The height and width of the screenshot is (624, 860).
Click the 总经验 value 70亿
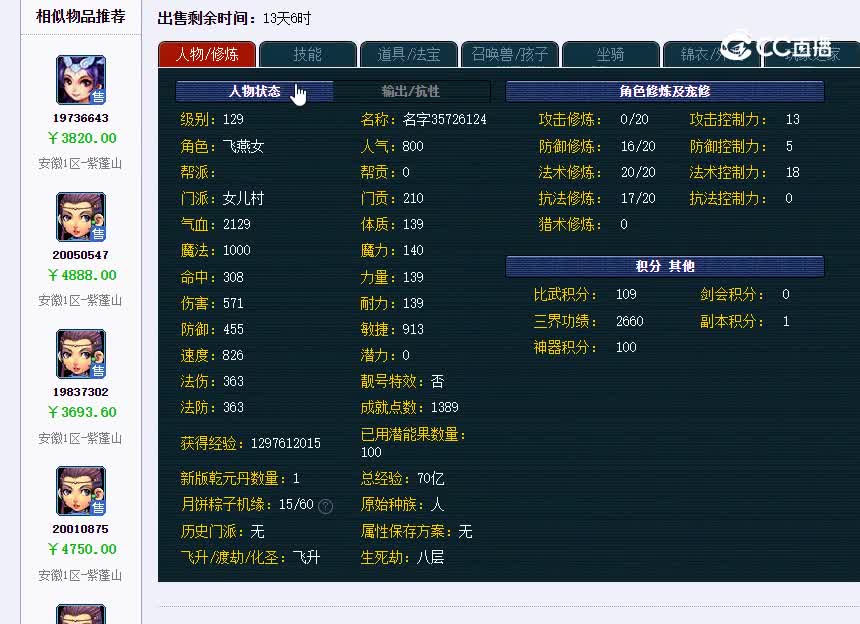(x=431, y=479)
